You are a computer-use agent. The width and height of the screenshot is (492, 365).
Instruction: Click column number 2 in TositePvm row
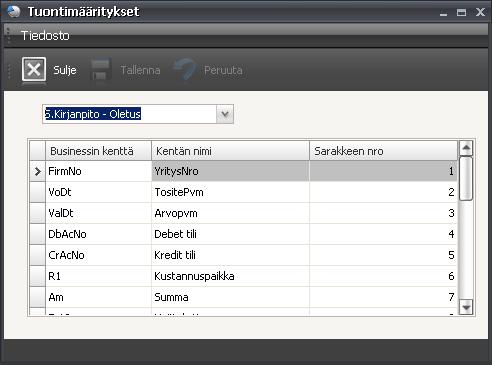(x=383, y=192)
